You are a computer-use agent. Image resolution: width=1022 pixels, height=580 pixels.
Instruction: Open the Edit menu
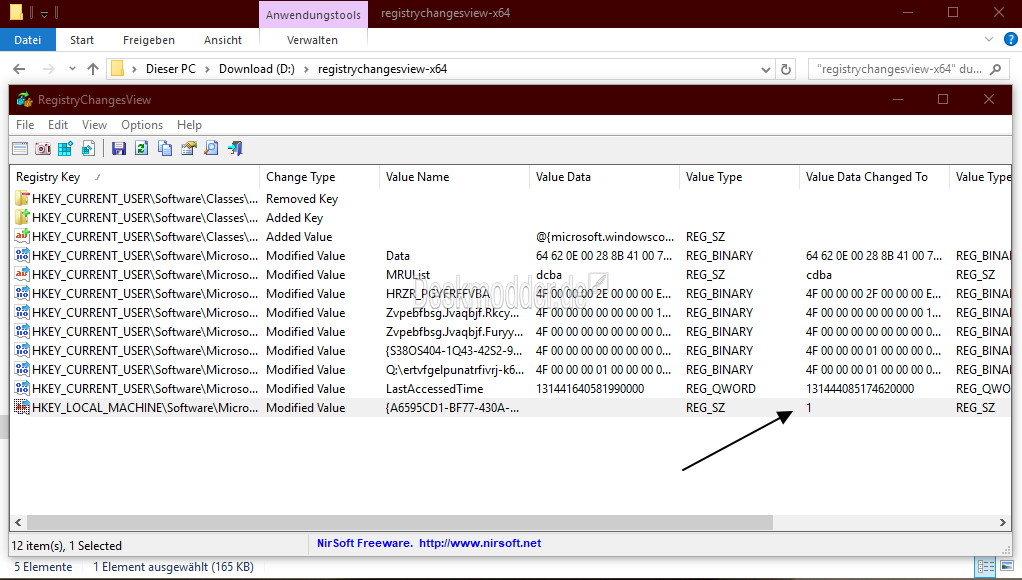(x=58, y=124)
